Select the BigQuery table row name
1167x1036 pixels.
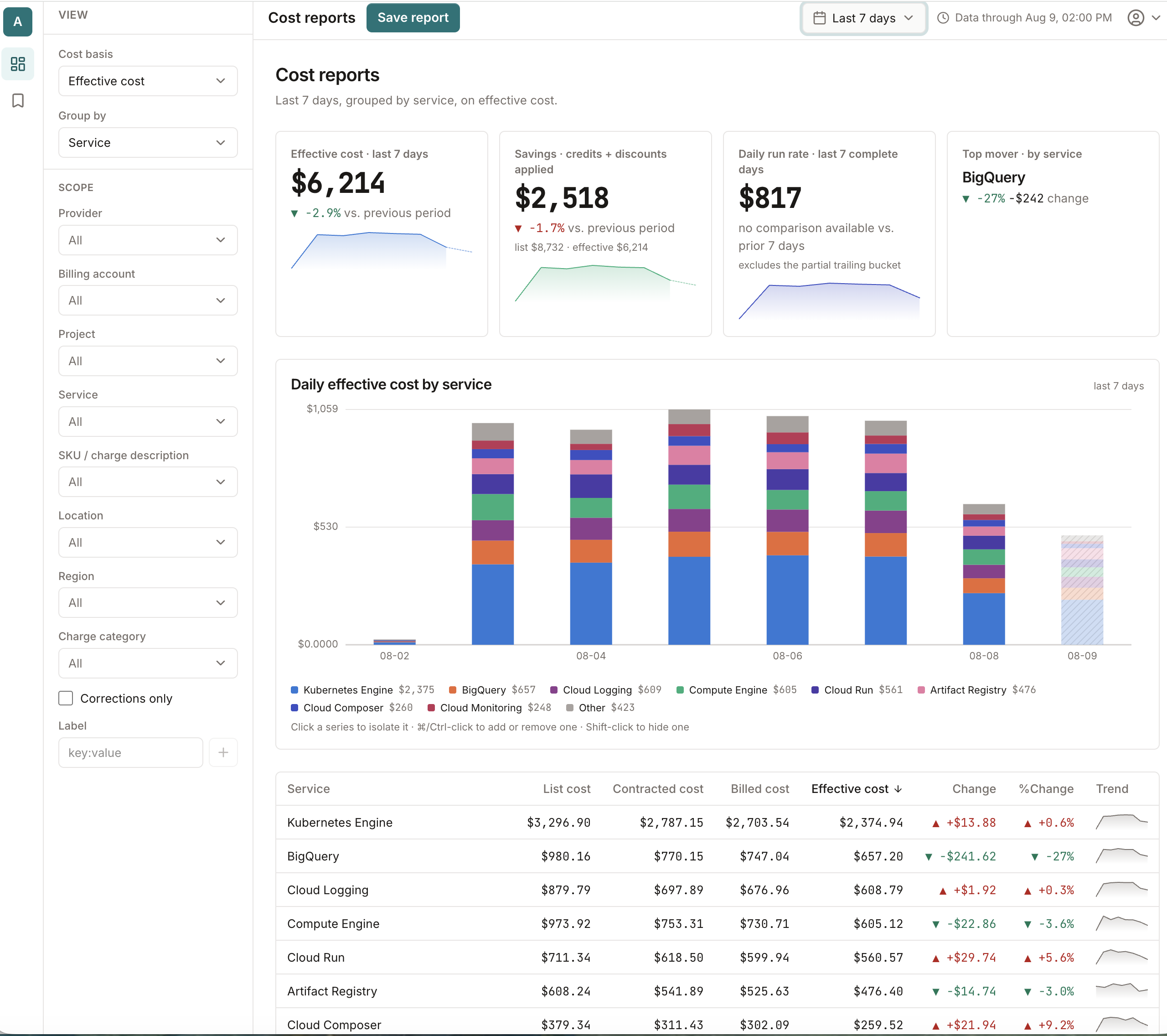[x=313, y=856]
